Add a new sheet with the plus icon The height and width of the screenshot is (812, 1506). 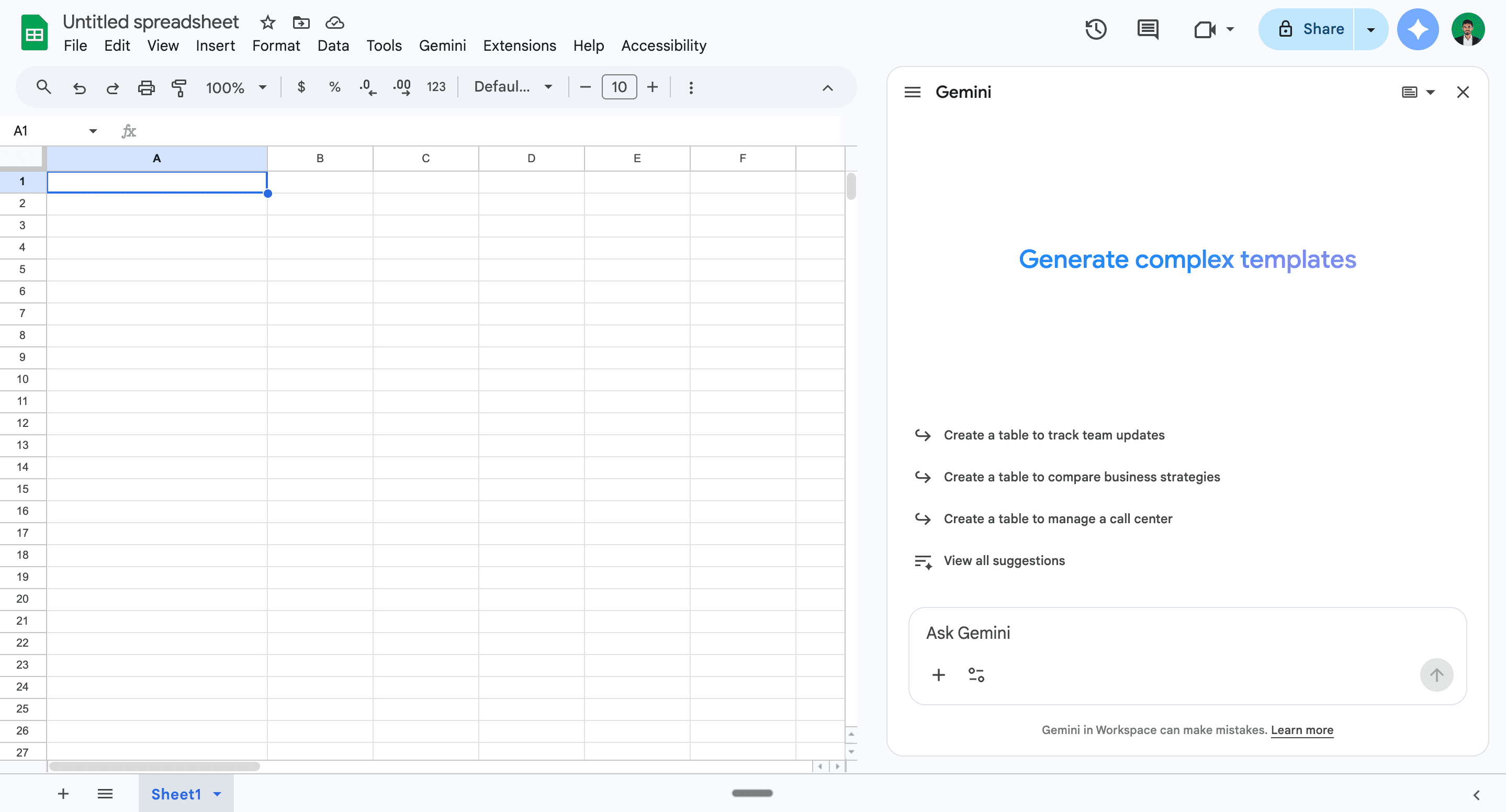pyautogui.click(x=63, y=793)
